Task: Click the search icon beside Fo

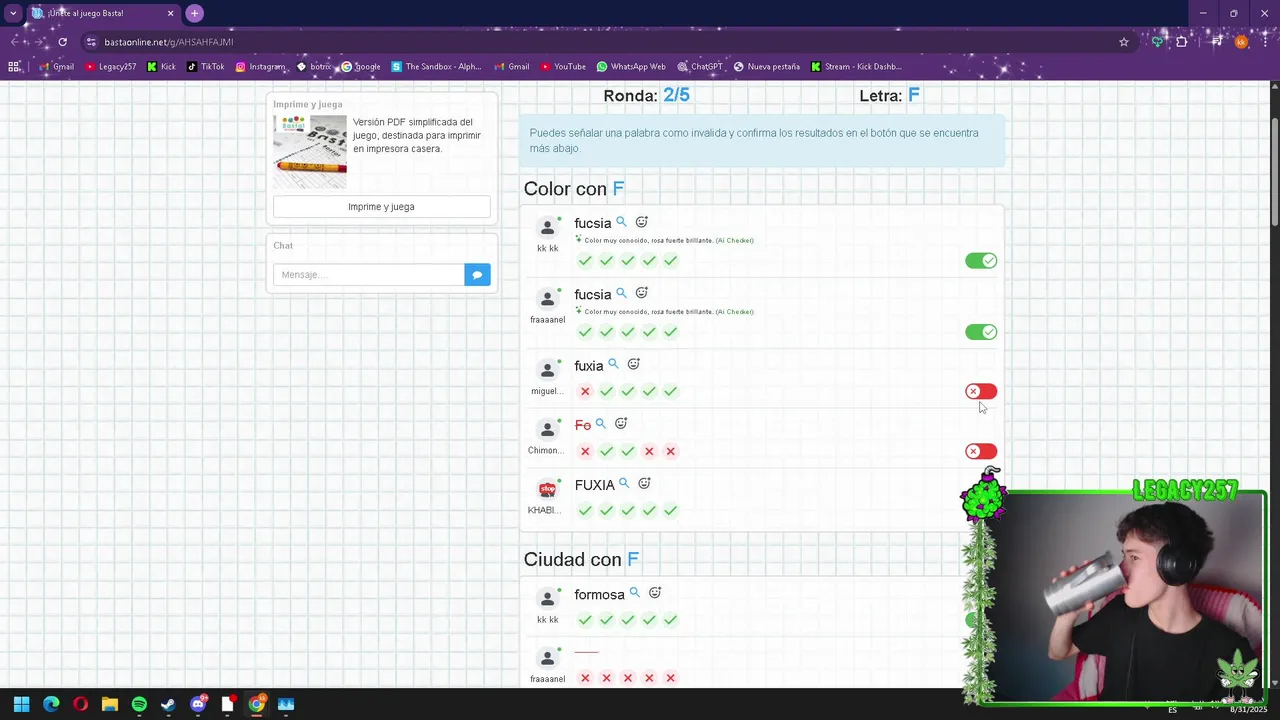Action: (600, 424)
